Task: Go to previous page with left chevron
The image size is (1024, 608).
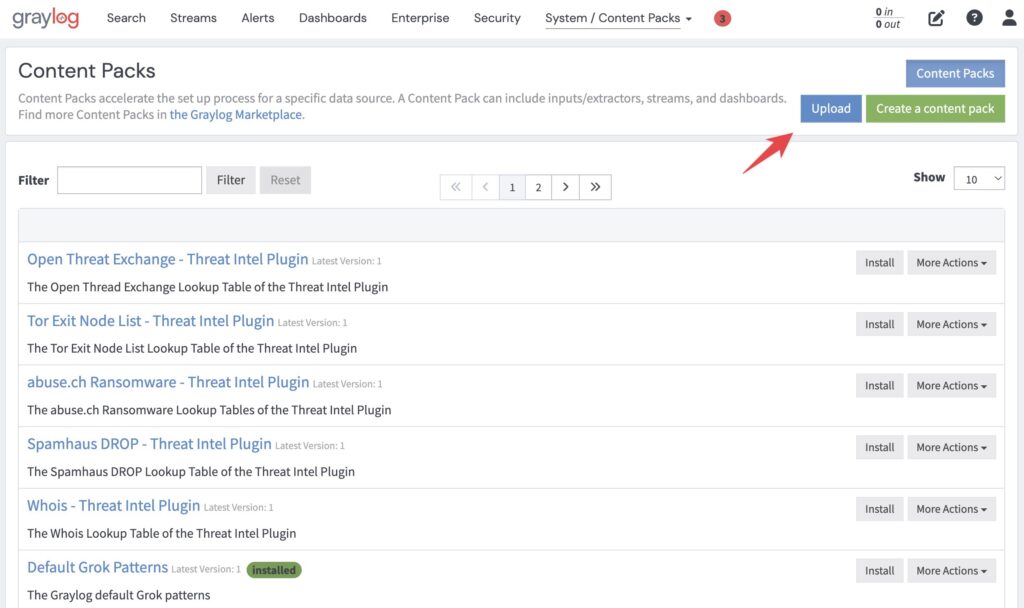Action: coord(485,187)
